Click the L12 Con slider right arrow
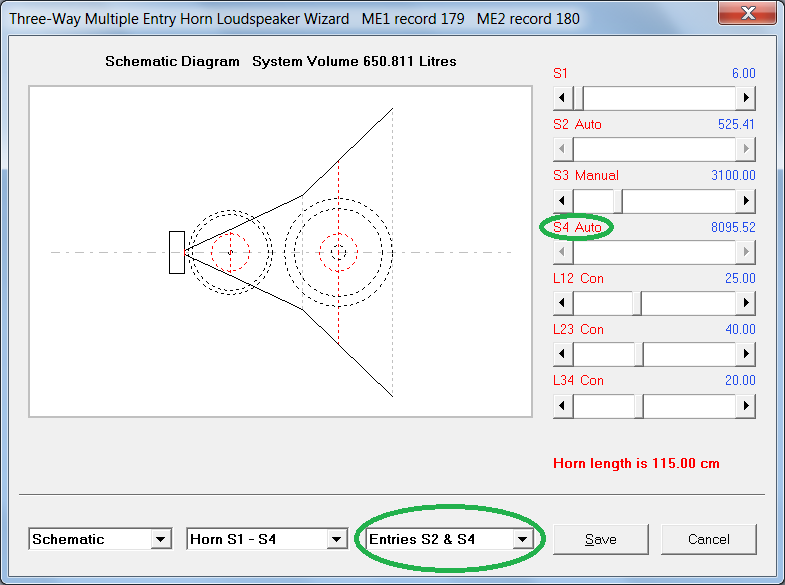 745,303
